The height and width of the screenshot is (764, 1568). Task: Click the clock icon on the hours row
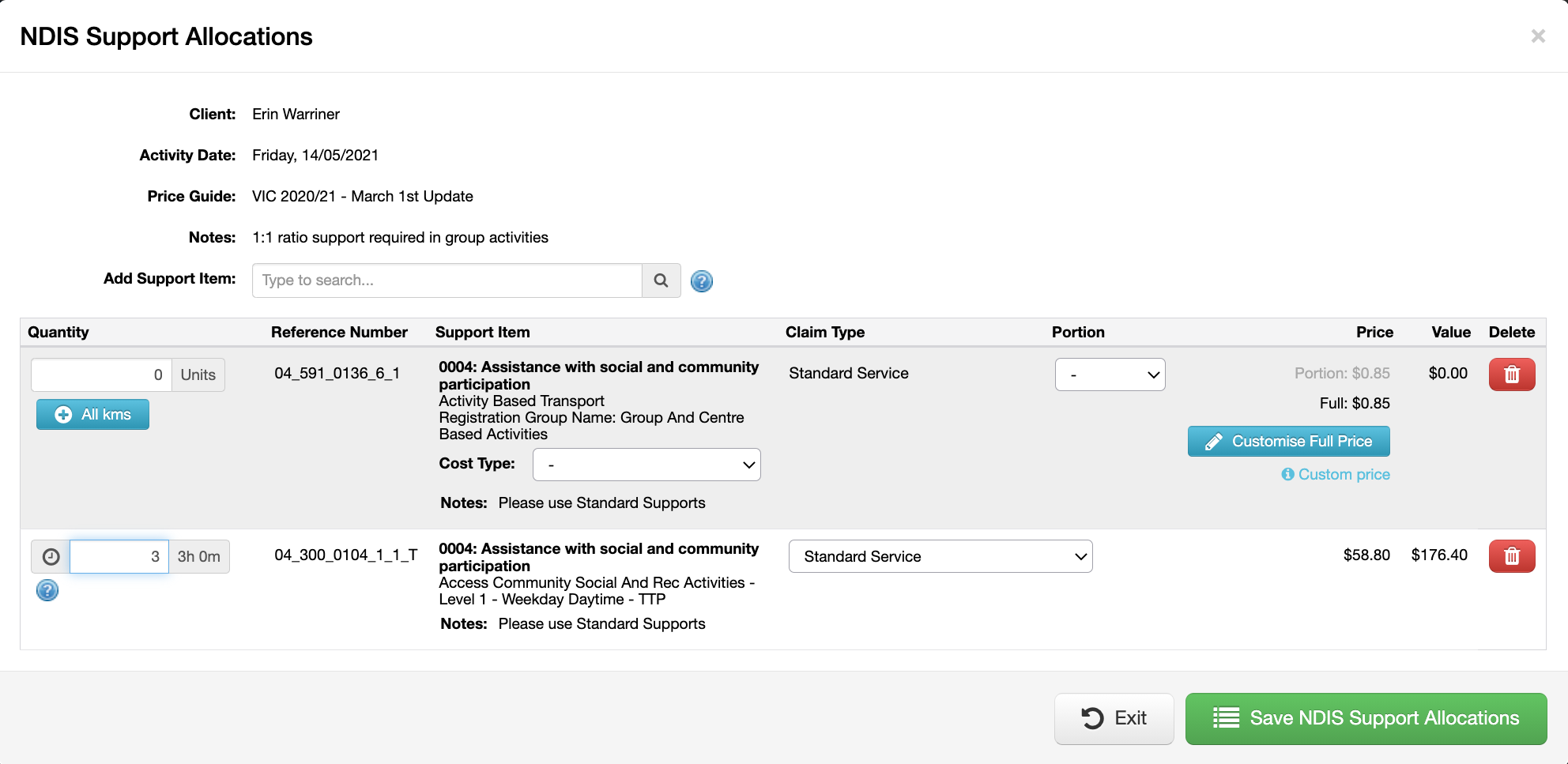[51, 556]
